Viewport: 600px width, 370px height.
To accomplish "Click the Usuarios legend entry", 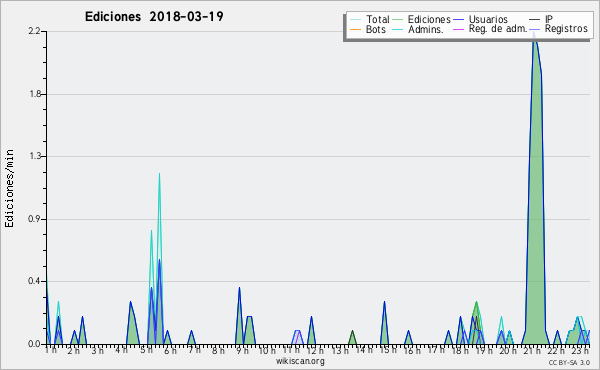I will (481, 19).
